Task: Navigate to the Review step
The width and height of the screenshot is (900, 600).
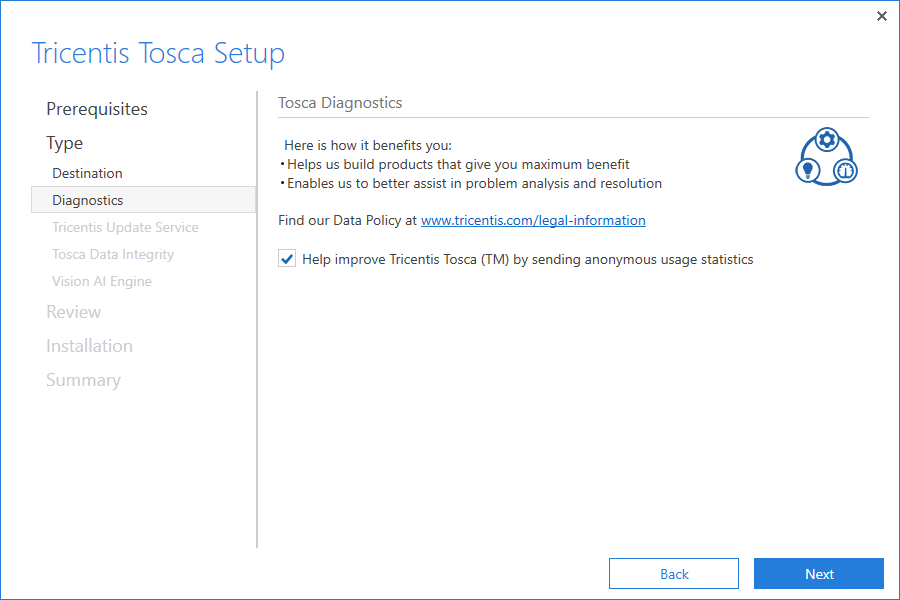Action: coord(74,312)
